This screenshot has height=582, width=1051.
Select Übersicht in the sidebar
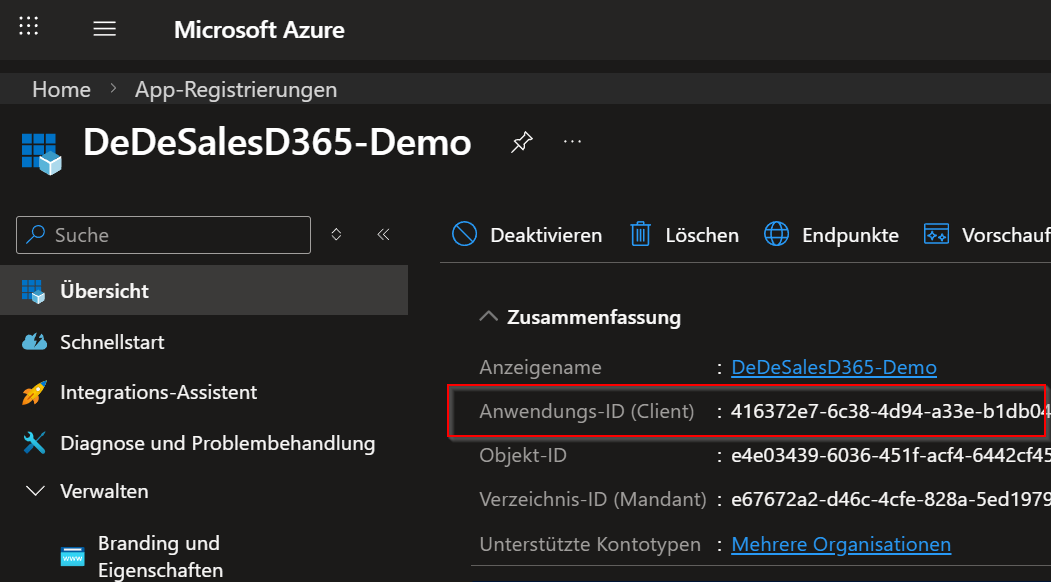(204, 290)
